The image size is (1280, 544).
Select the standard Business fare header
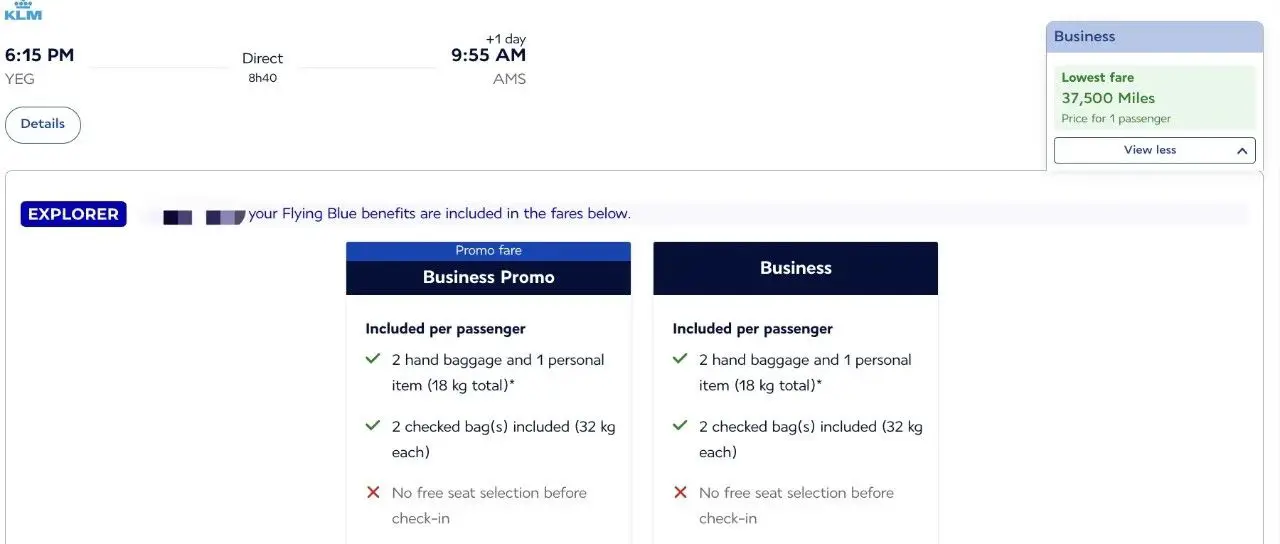tap(795, 268)
